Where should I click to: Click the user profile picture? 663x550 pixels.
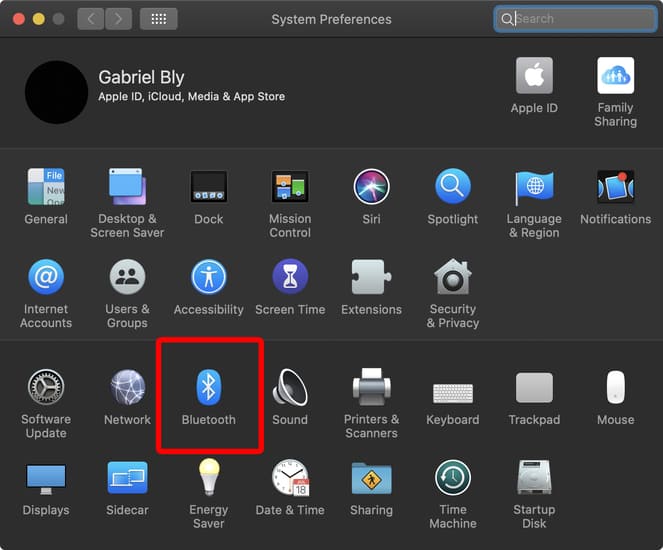tap(56, 92)
